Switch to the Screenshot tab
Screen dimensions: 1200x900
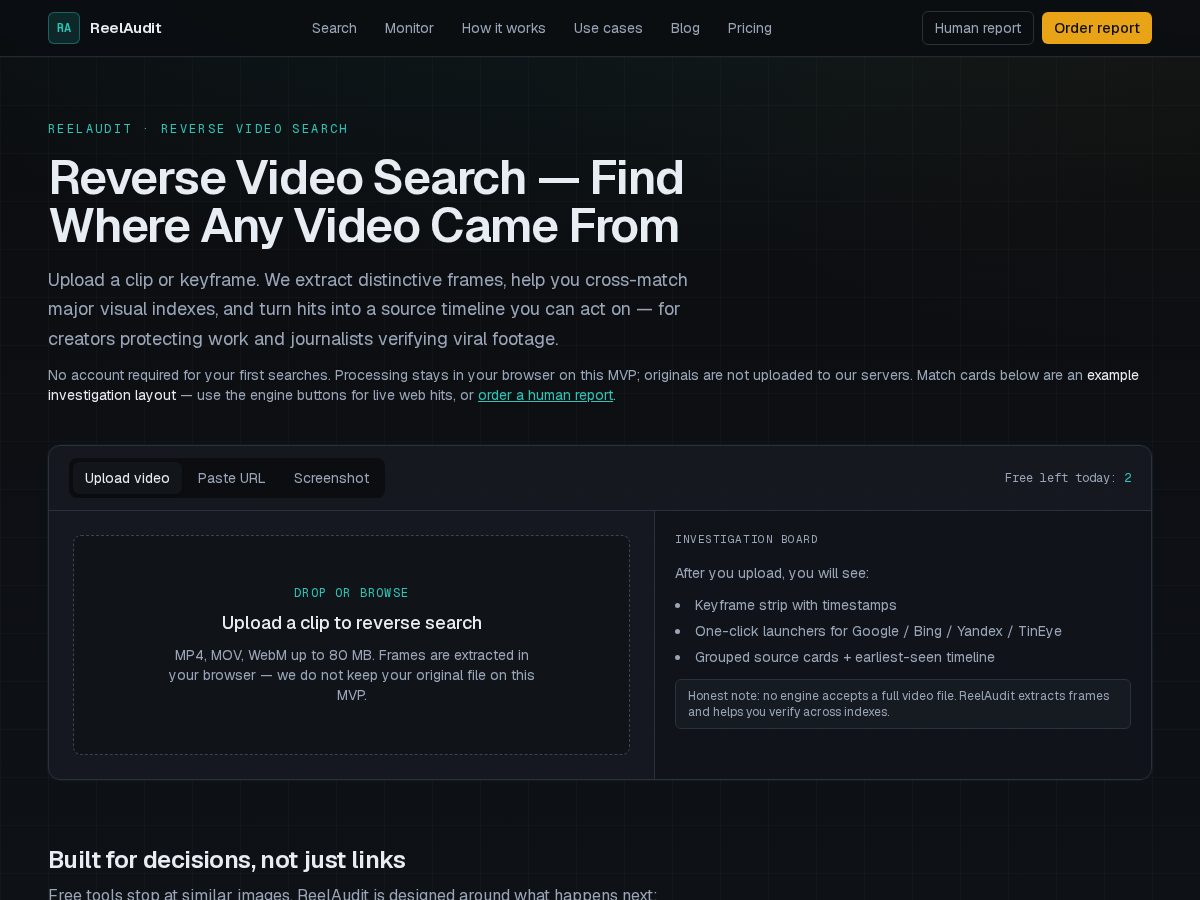(x=331, y=478)
